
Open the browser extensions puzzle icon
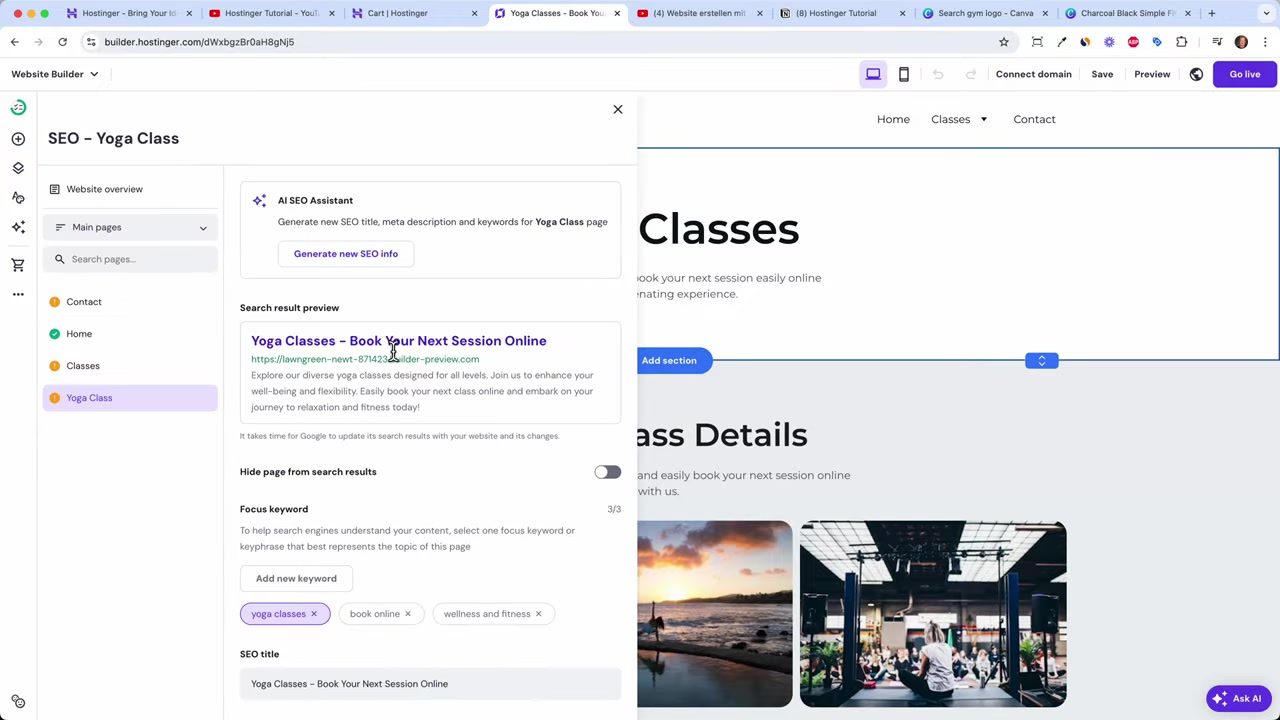[1182, 42]
